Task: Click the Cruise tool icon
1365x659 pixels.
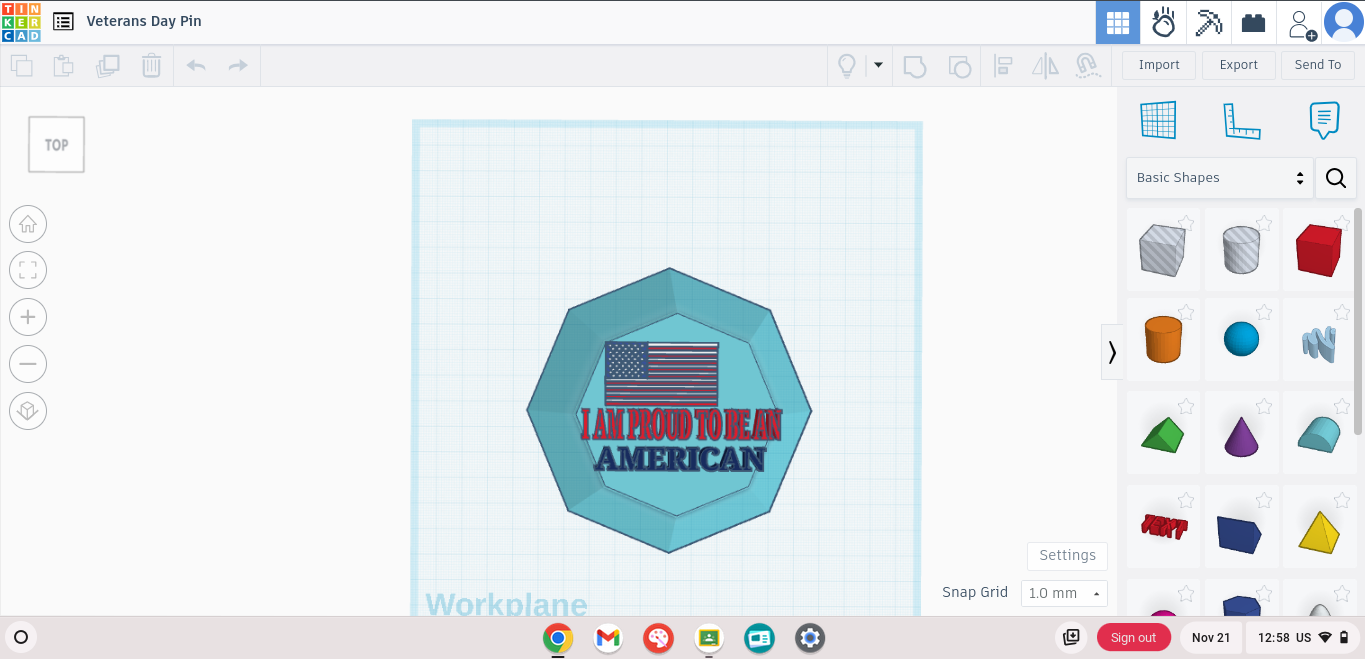Action: [x=1088, y=66]
